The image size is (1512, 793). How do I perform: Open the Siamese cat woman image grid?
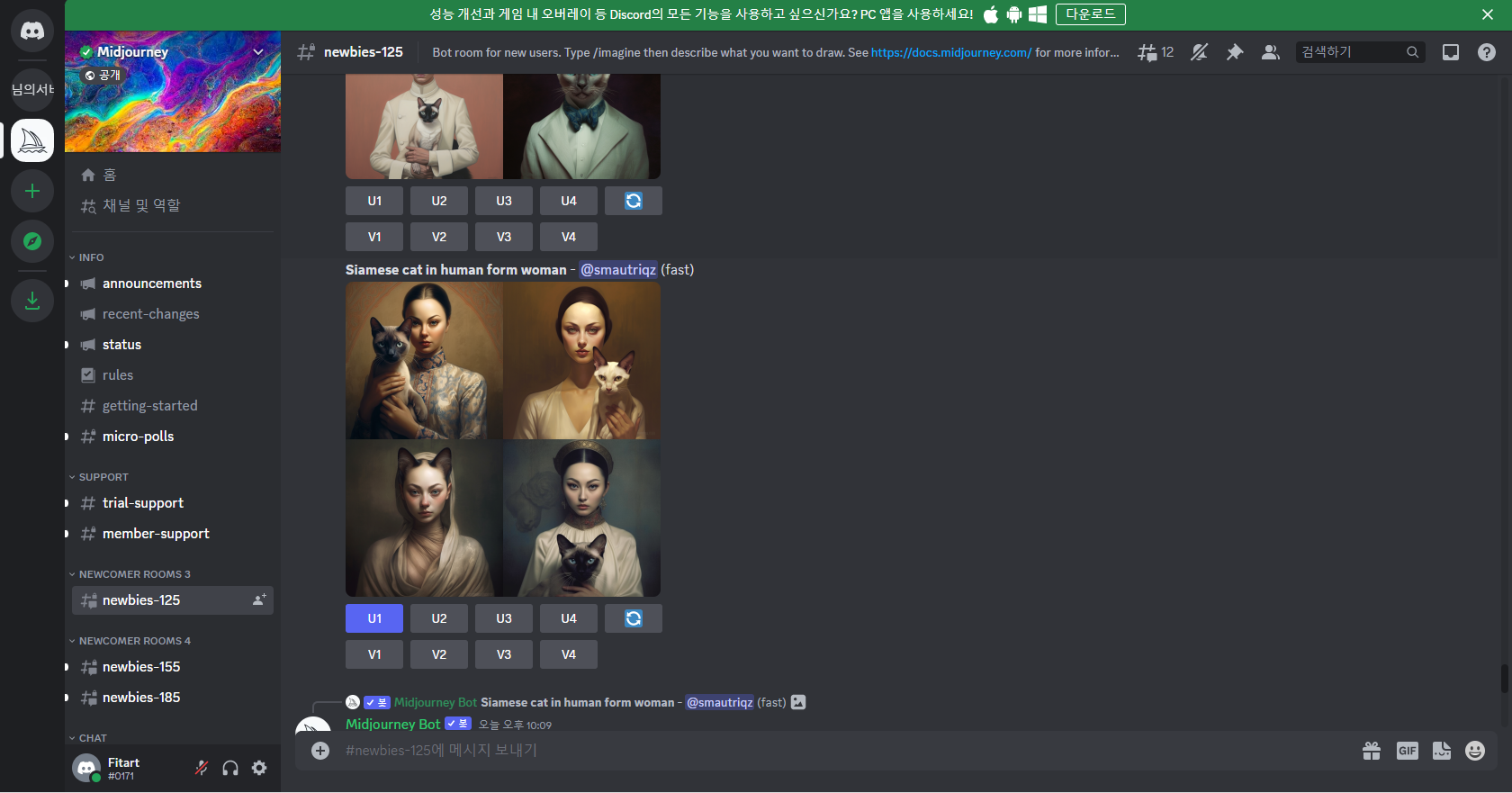503,439
